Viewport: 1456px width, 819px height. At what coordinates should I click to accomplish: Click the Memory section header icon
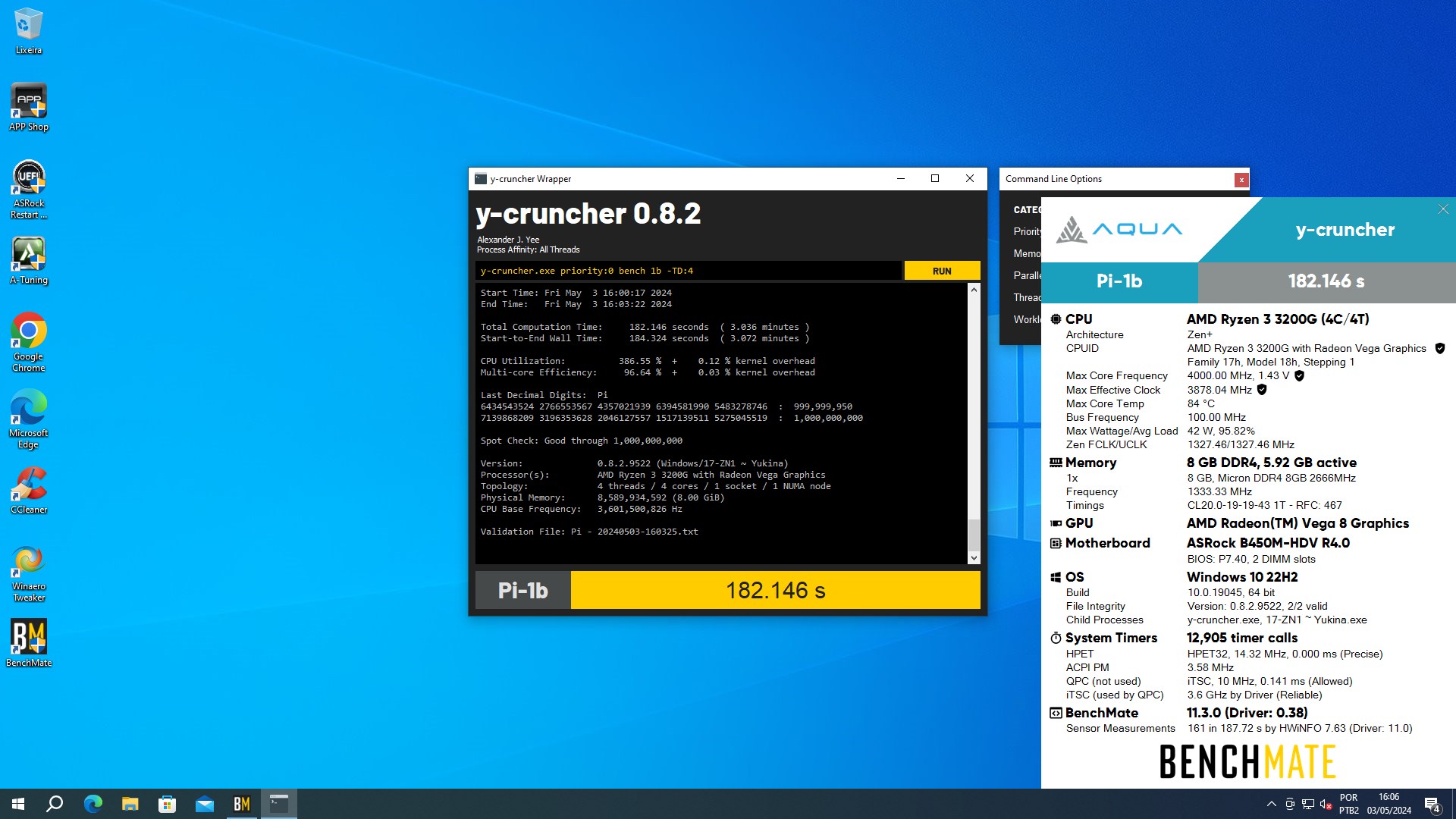(1056, 463)
